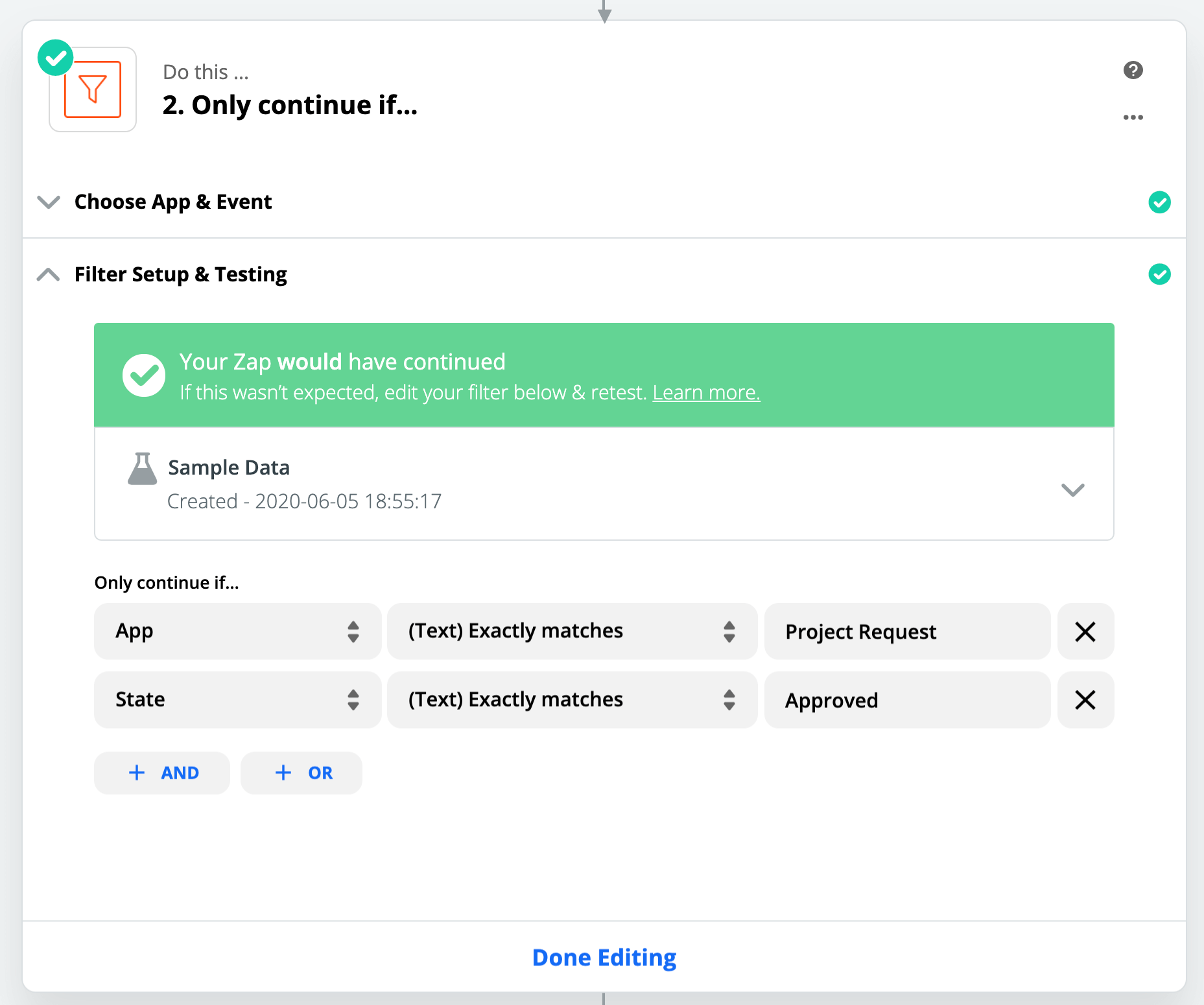Click into the Approved value field
Viewport: 1204px width, 1005px height.
[x=906, y=700]
